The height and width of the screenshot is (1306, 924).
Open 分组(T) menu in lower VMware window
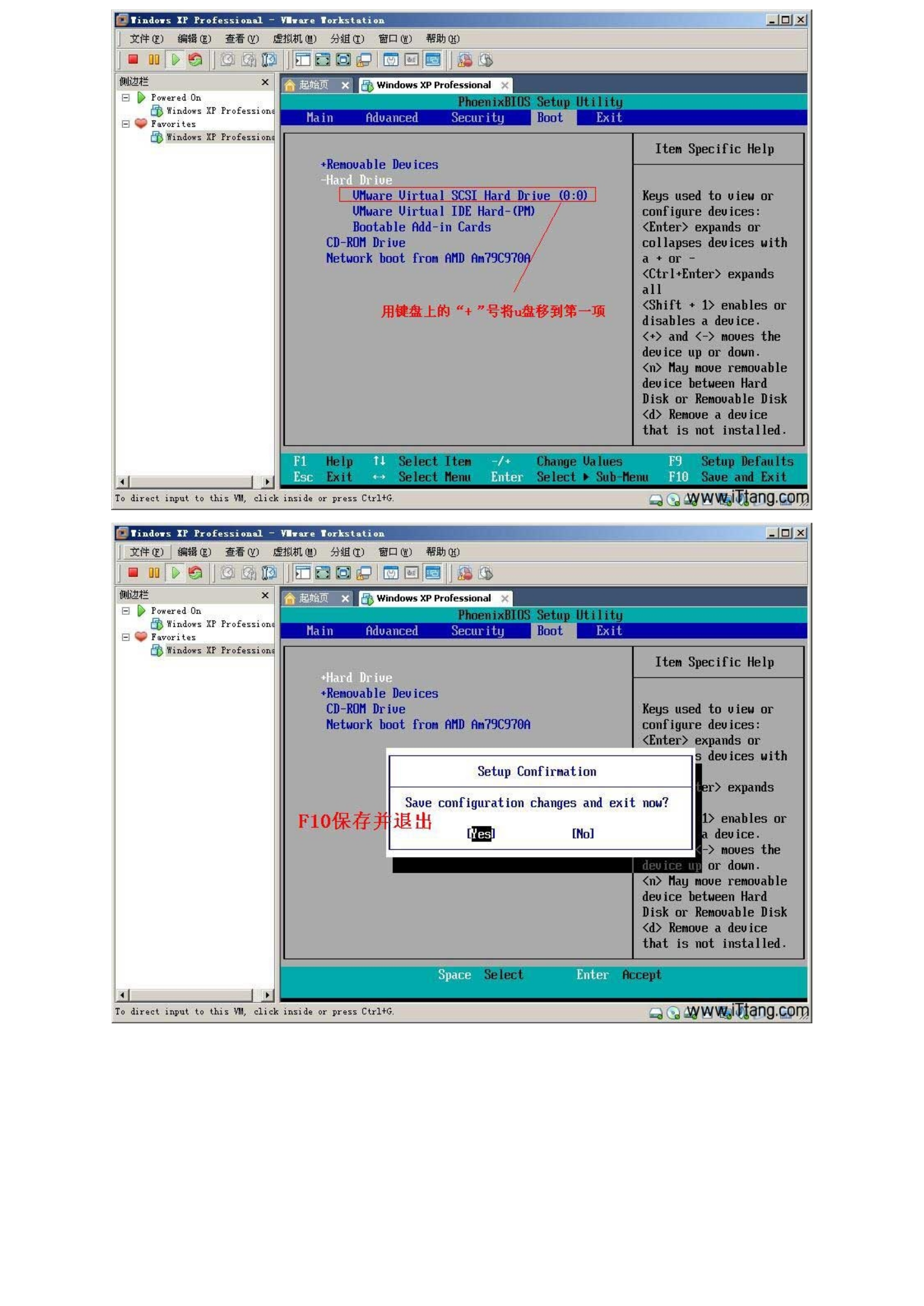[x=347, y=552]
